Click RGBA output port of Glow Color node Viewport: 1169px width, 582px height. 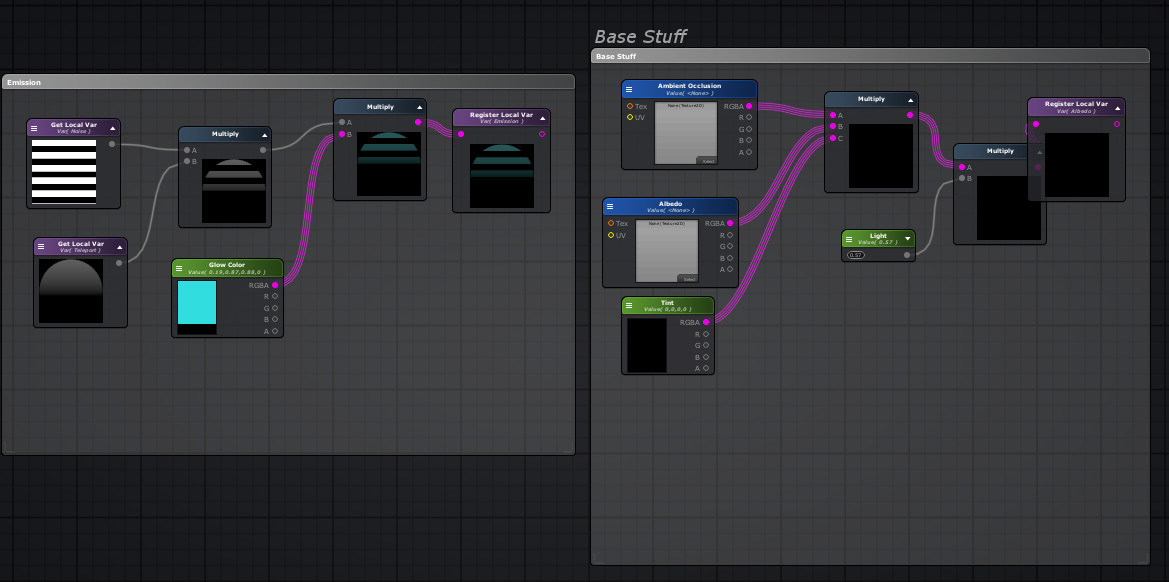(x=275, y=285)
